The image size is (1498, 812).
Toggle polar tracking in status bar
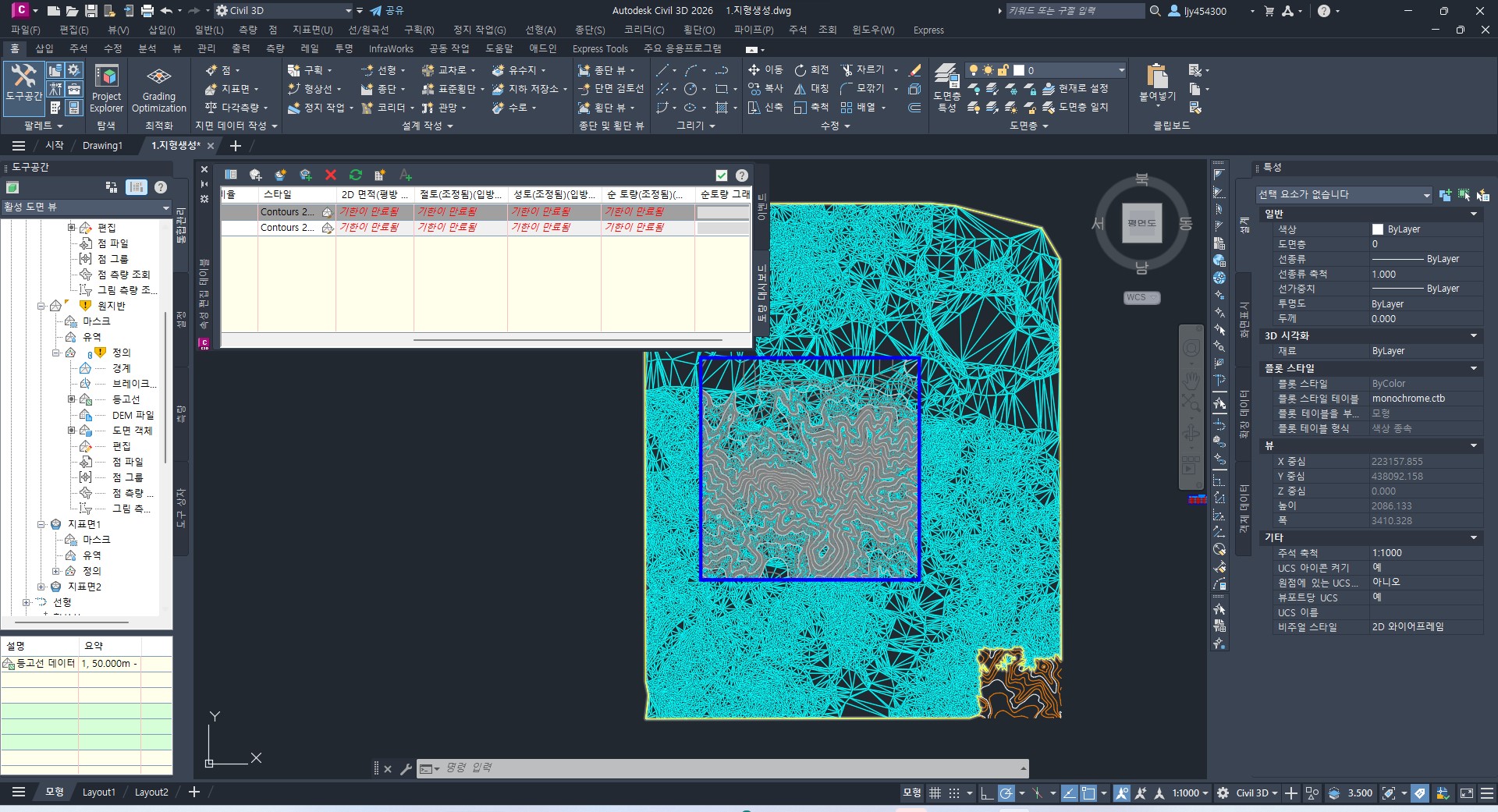coord(1006,793)
